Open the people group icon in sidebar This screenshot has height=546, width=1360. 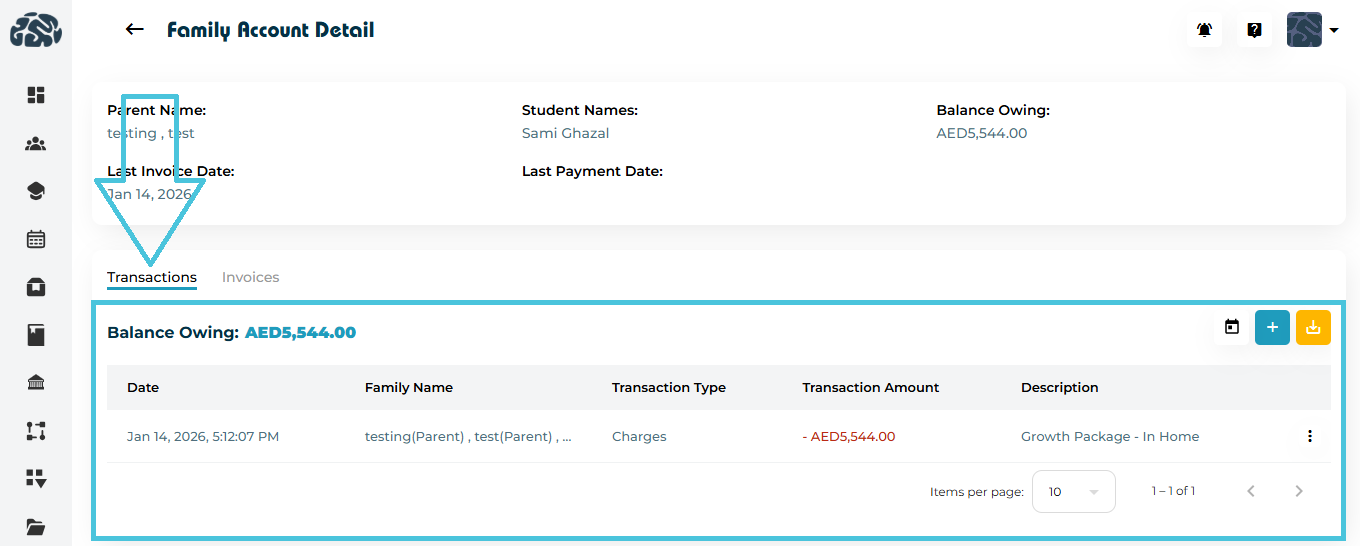[36, 144]
